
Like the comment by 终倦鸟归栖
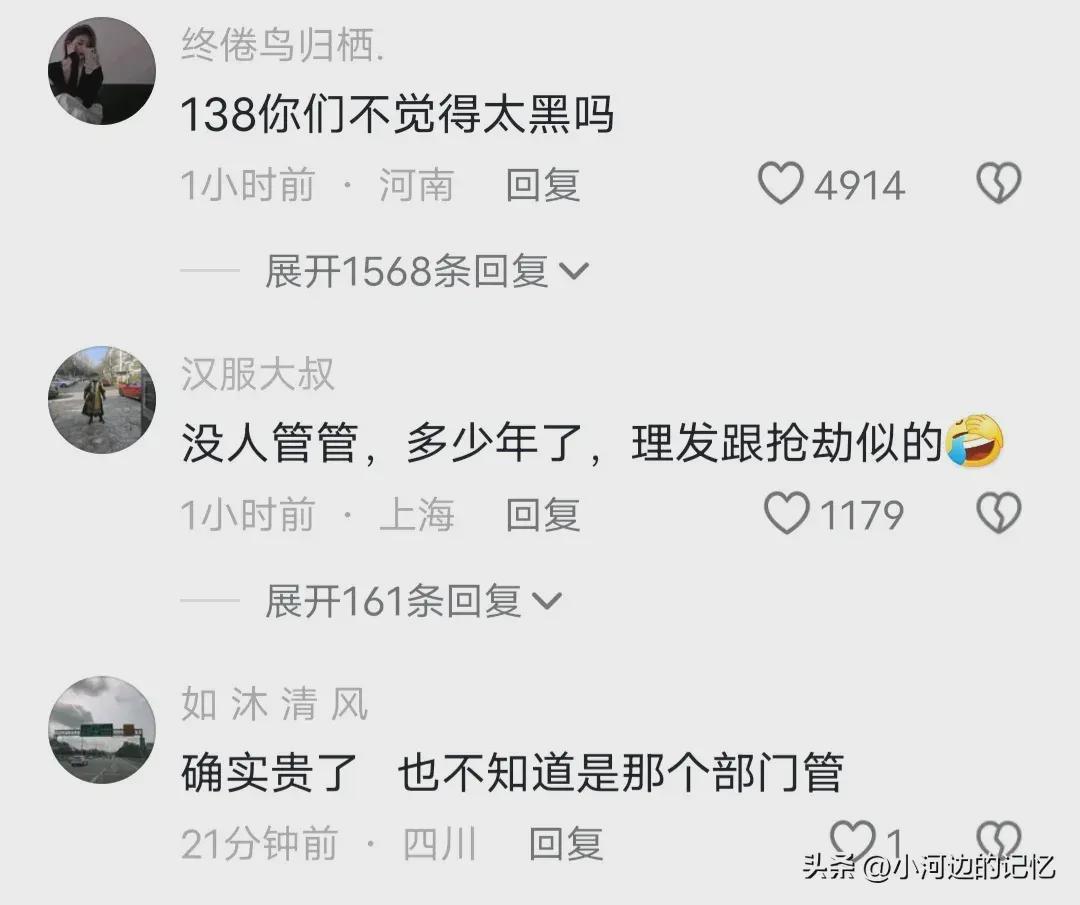tap(780, 184)
